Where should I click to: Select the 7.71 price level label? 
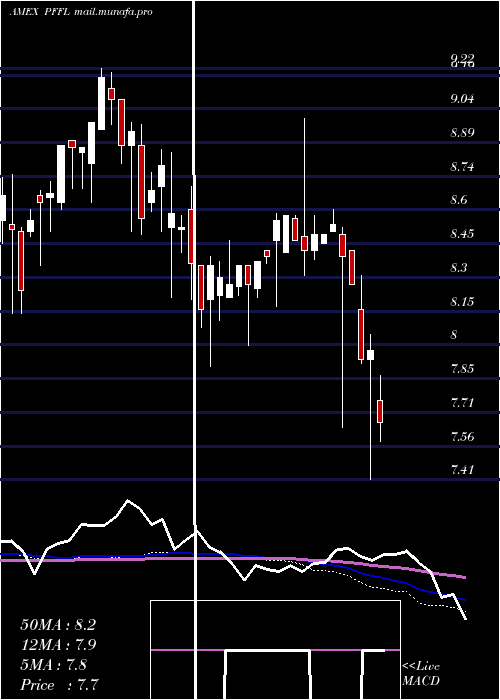[462, 403]
